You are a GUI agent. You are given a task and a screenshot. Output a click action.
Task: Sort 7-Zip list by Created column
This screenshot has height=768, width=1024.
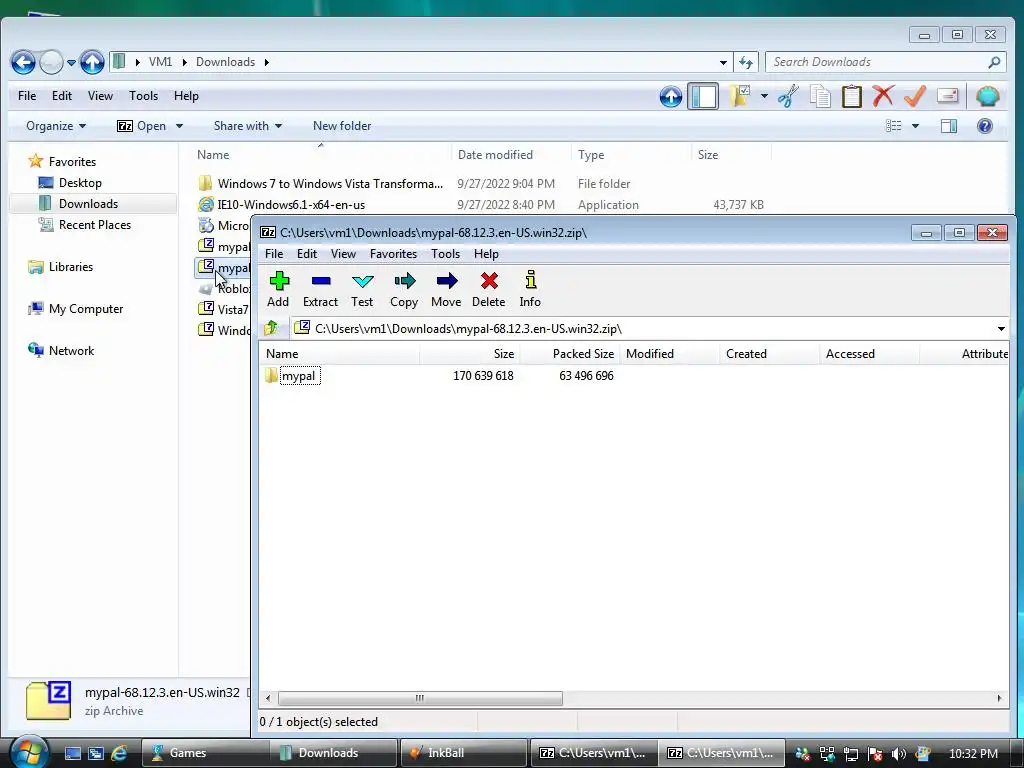pos(770,353)
